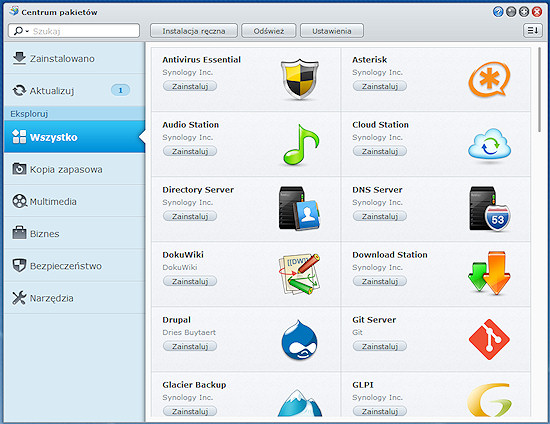Viewport: 550px width, 424px height.
Task: Click the DNS Server icon with 53 badge
Action: (490, 209)
